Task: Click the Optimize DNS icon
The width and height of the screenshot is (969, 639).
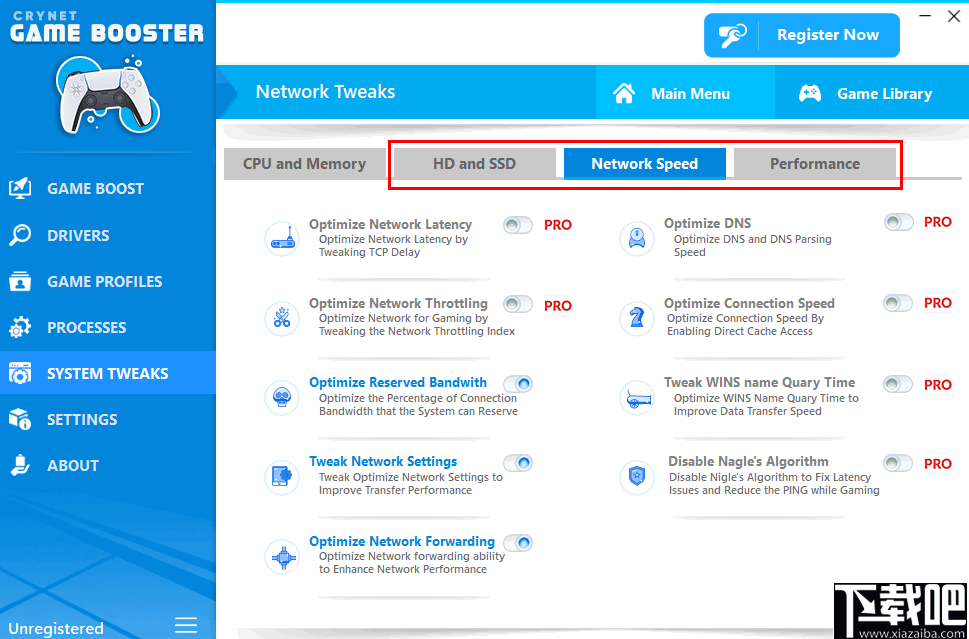Action: click(637, 239)
